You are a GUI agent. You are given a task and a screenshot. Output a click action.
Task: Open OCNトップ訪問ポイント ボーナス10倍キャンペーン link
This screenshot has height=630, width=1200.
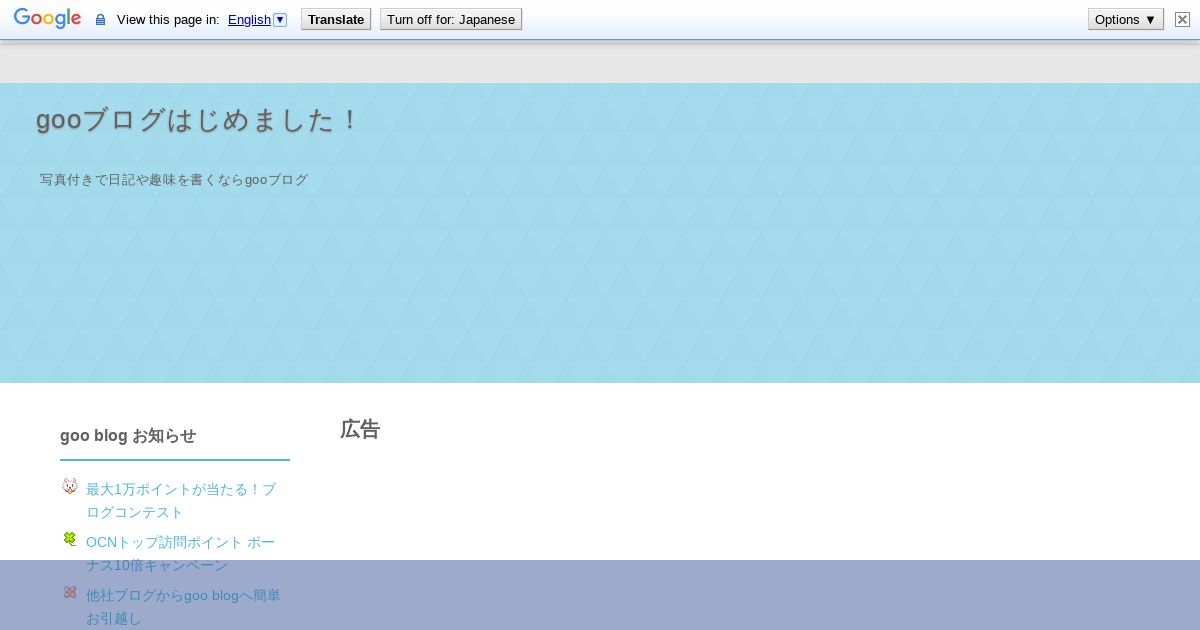[181, 554]
